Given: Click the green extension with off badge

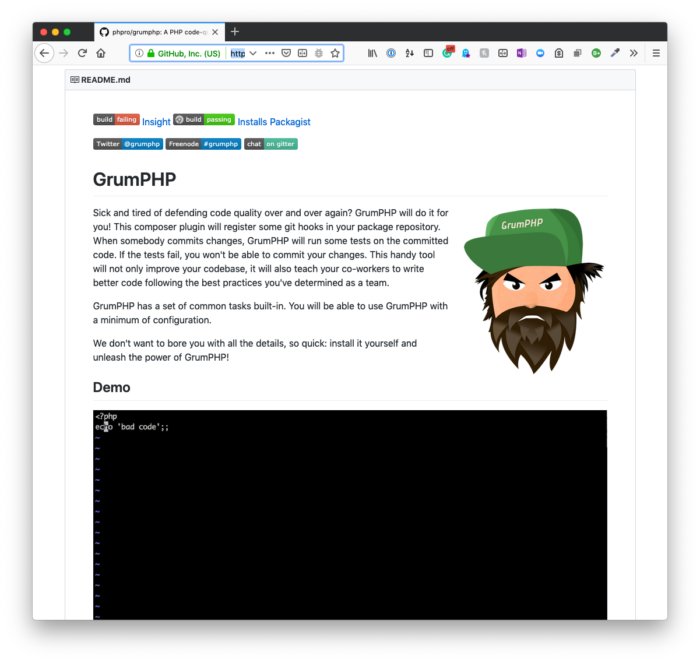Looking at the screenshot, I should [x=448, y=52].
